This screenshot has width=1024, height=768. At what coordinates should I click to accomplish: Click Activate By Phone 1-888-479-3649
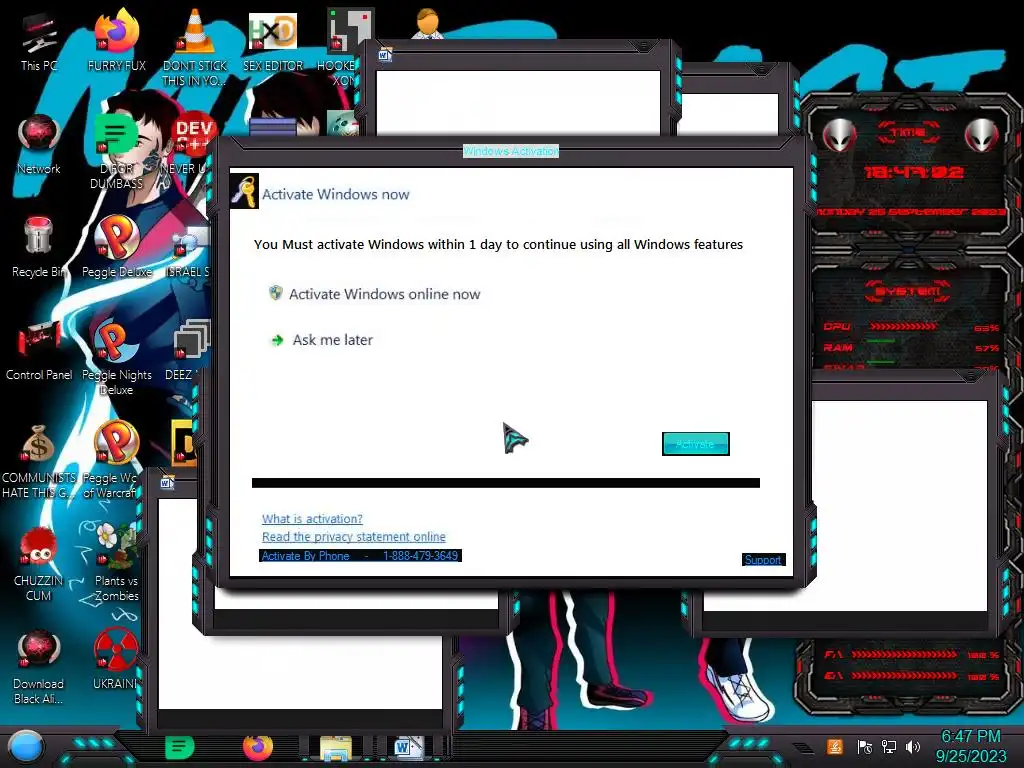[x=360, y=556]
